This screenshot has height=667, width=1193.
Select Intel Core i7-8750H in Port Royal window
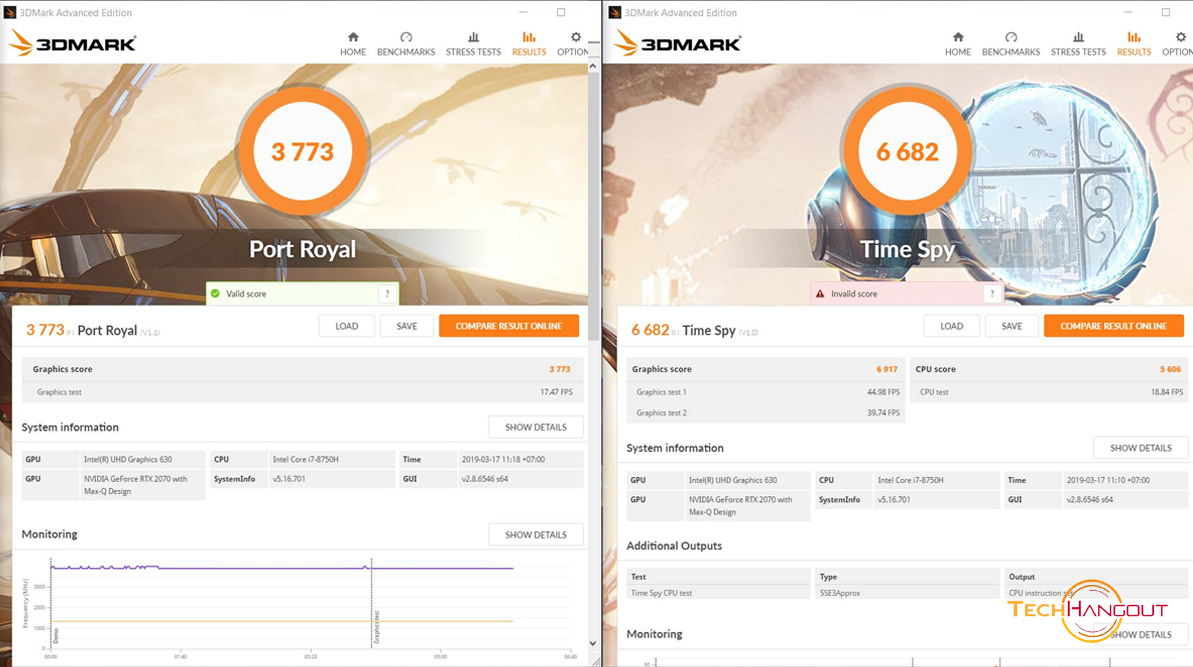pyautogui.click(x=305, y=459)
